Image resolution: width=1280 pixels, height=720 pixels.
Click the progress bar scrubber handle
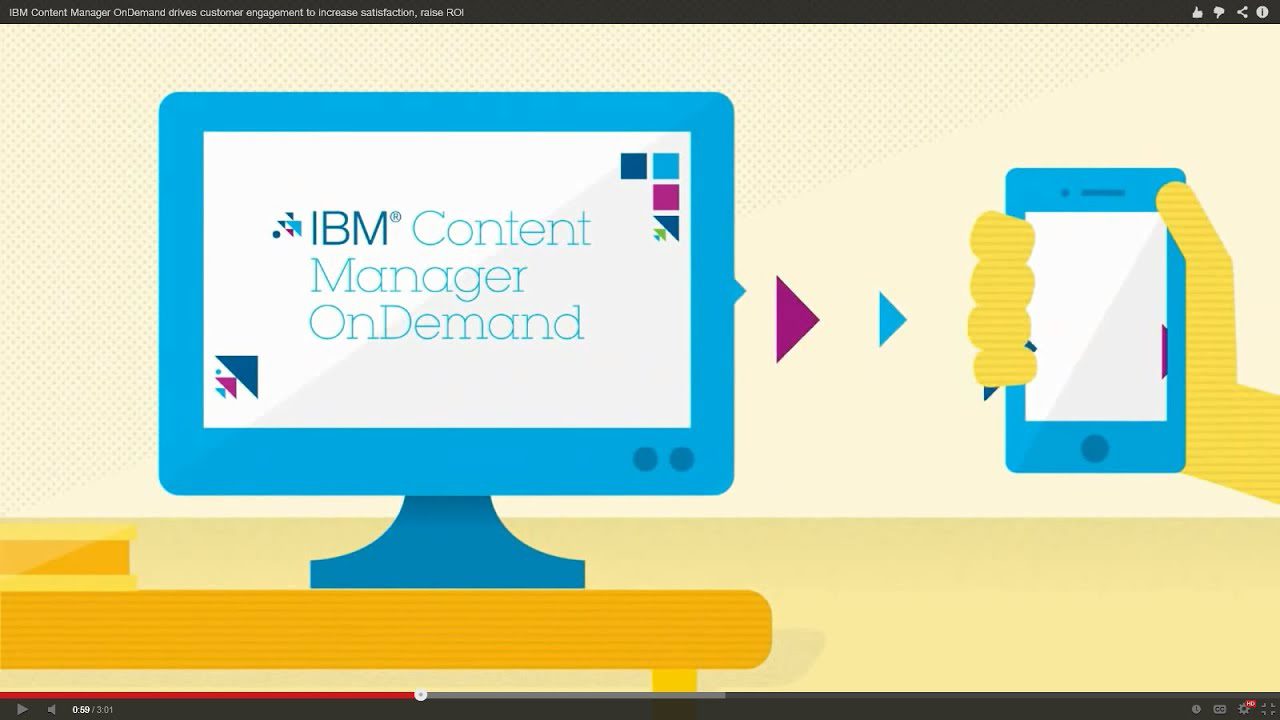[421, 694]
